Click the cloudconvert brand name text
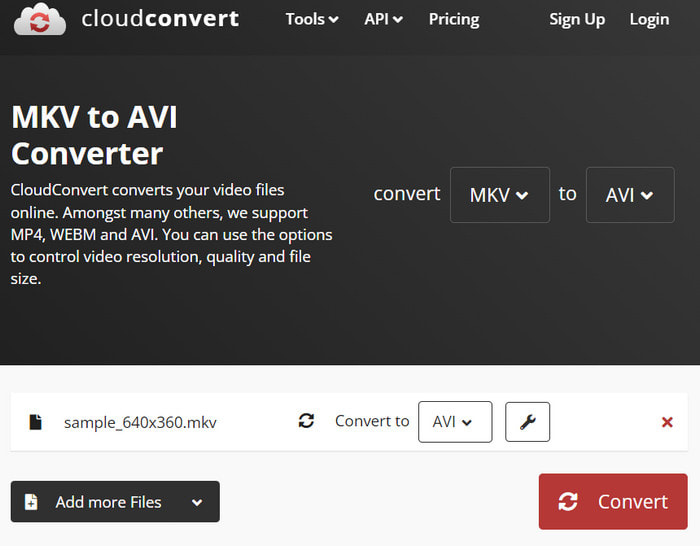 (160, 19)
